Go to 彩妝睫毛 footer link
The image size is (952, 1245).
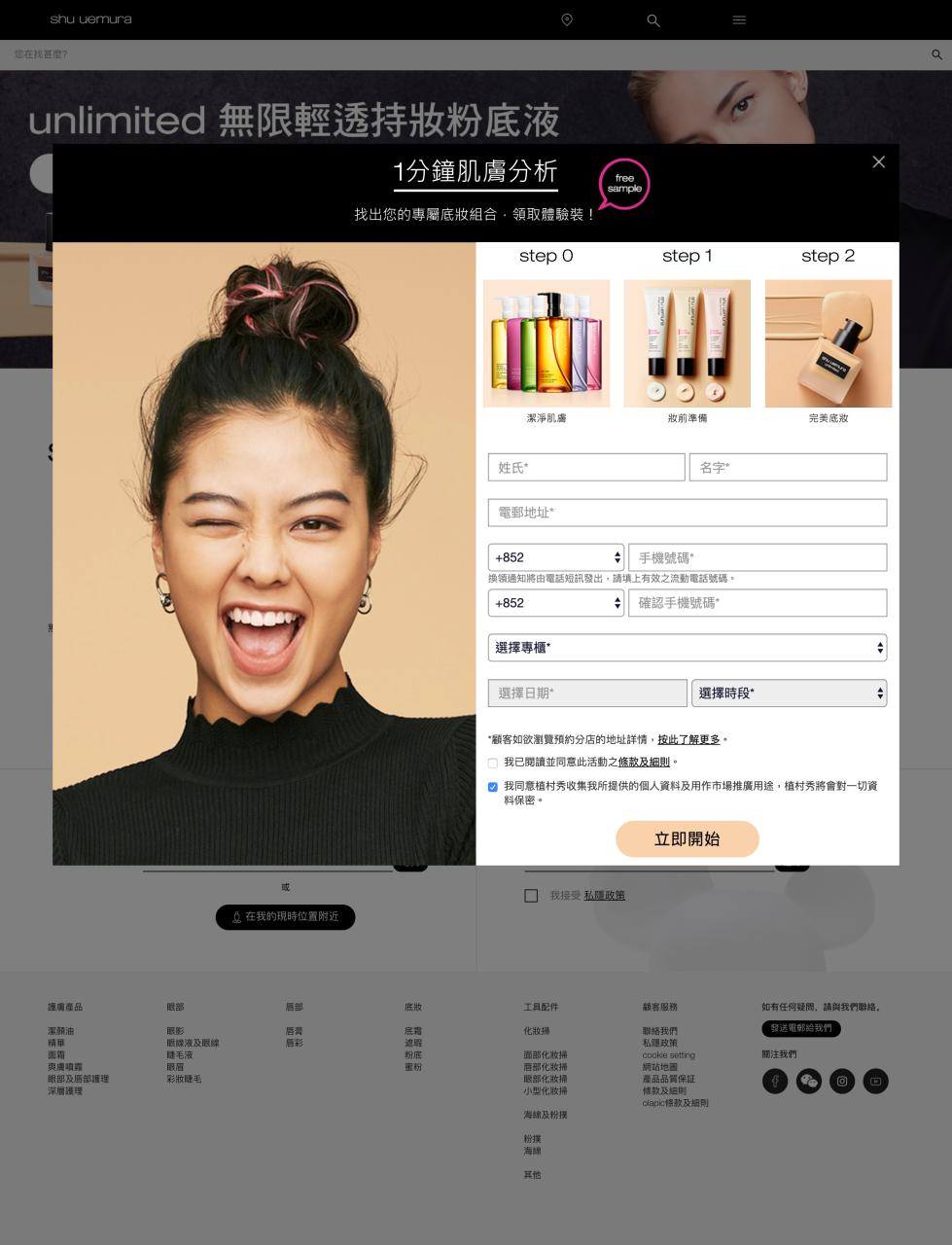point(184,1079)
